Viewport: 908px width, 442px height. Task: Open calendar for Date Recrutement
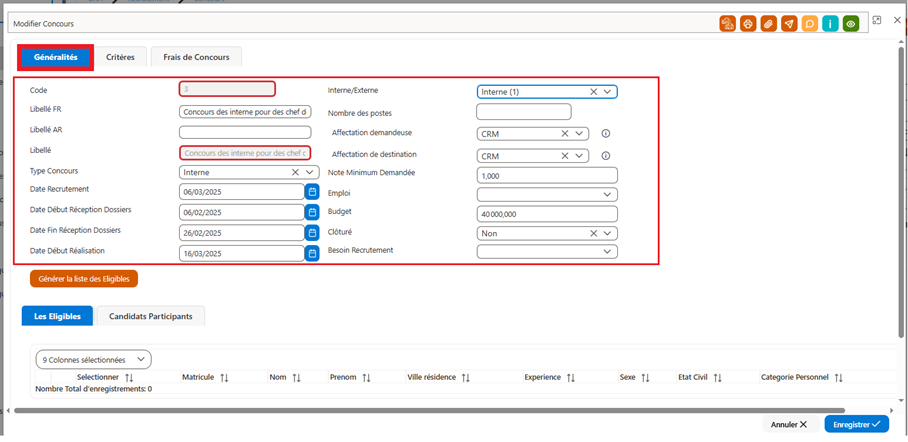coord(312,191)
